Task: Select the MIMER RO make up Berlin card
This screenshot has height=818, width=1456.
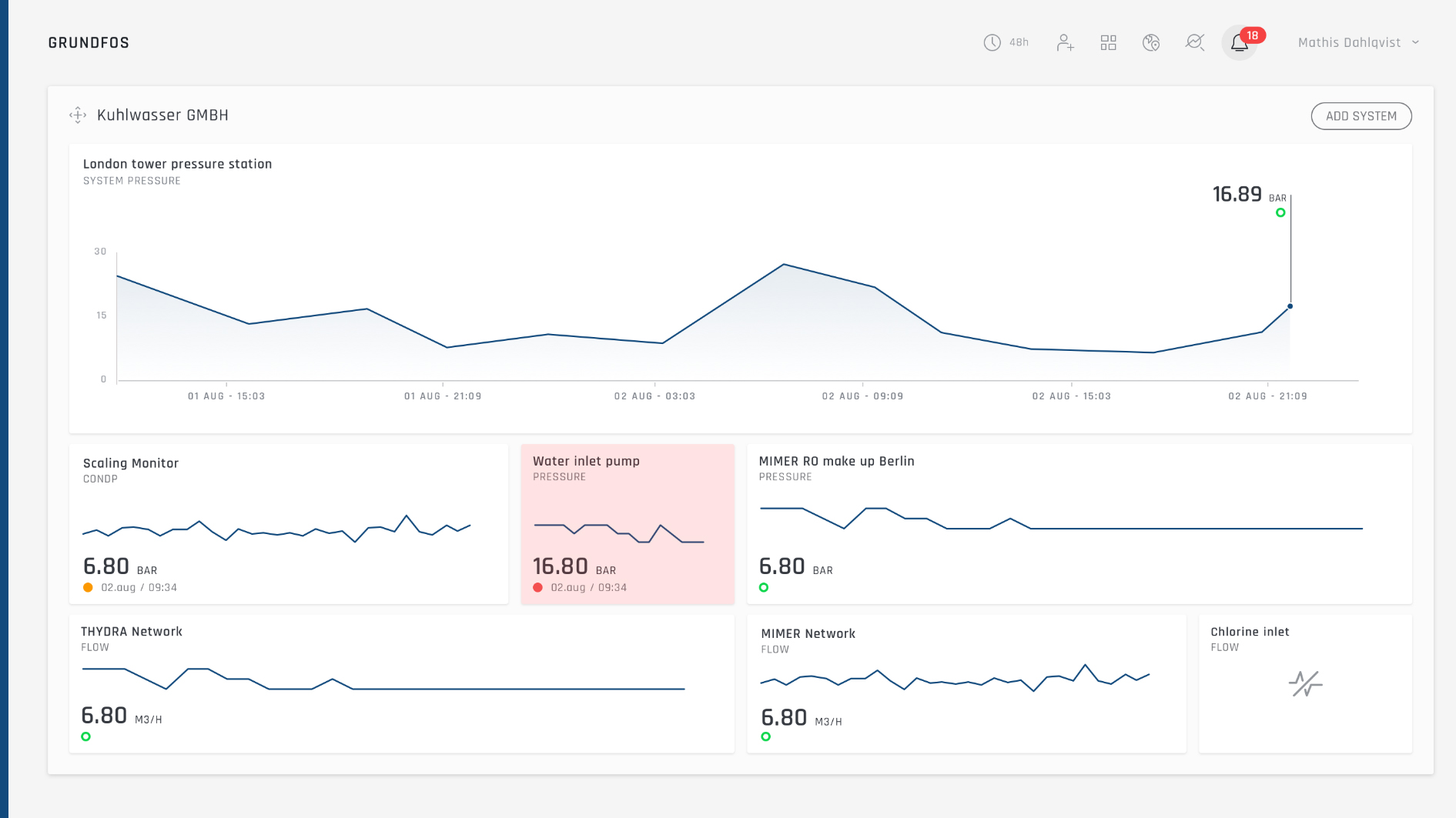Action: tap(1079, 523)
